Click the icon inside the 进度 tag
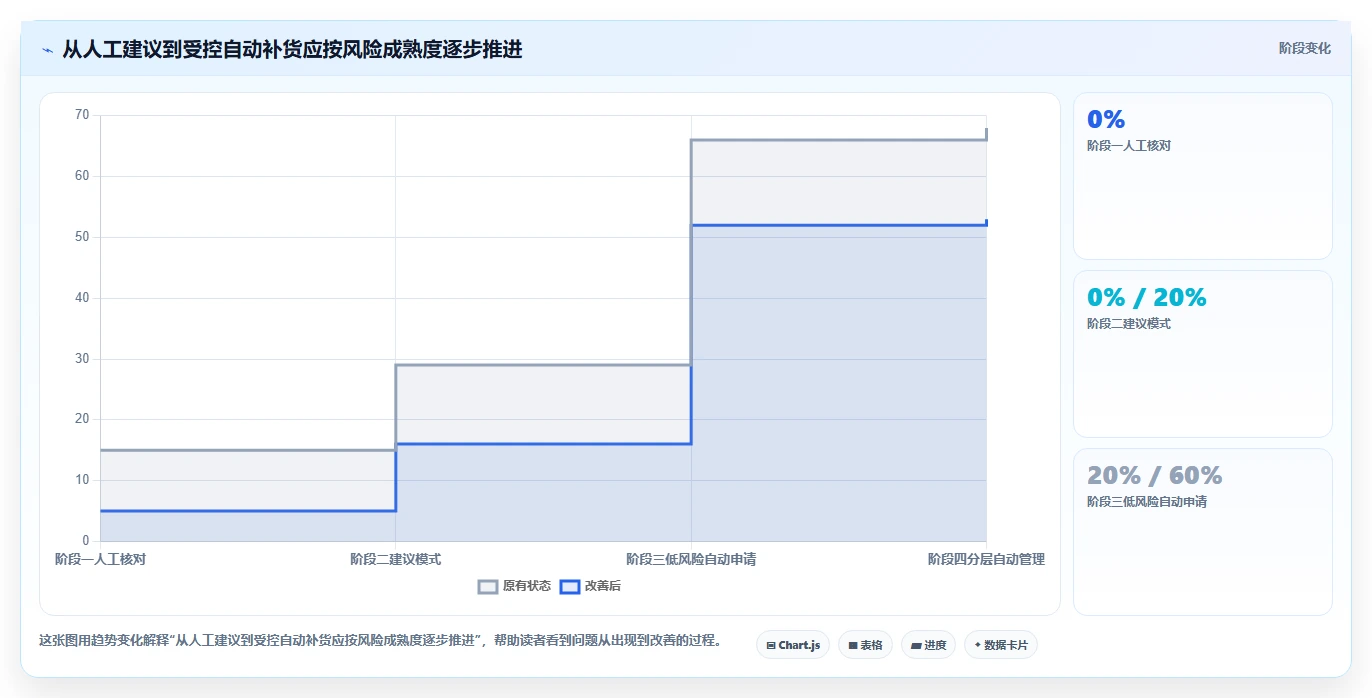Image resolution: width=1372 pixels, height=698 pixels. pos(916,646)
